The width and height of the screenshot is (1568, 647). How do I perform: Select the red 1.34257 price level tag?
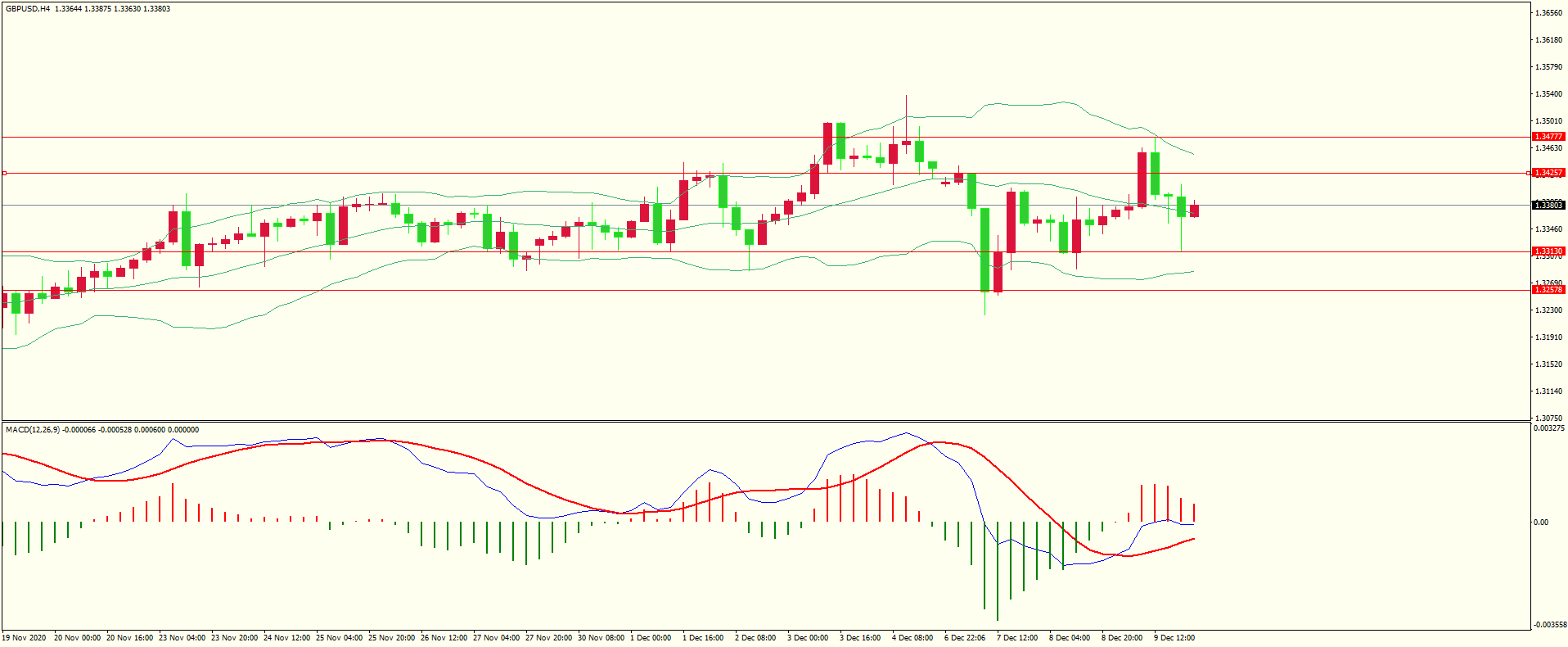point(1548,173)
